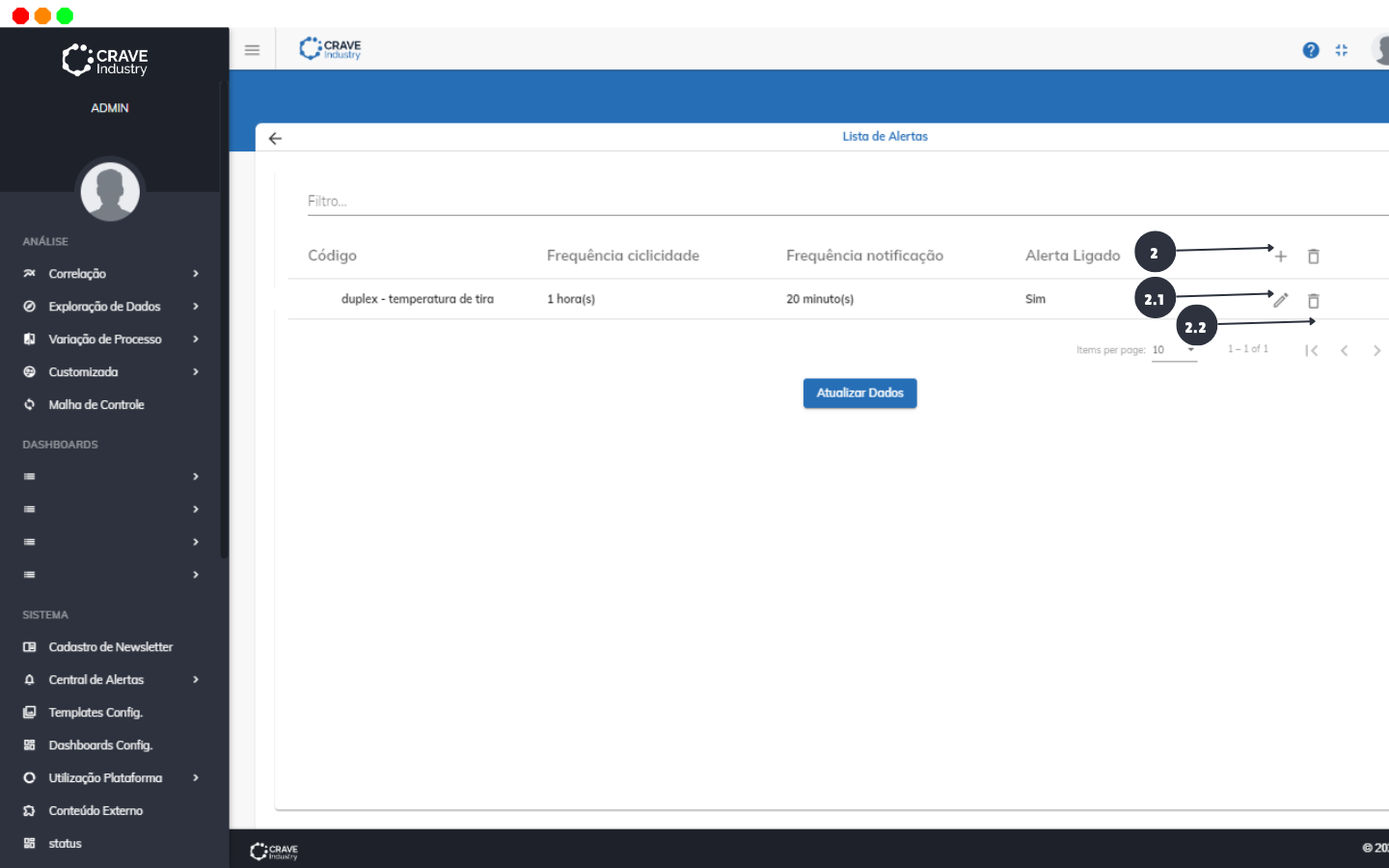Open the items per page dropdown
The width and height of the screenshot is (1389, 868).
1174,350
